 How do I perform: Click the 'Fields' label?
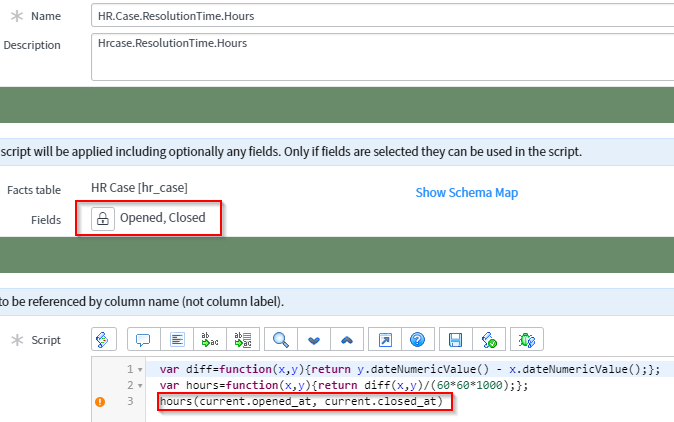click(46, 220)
